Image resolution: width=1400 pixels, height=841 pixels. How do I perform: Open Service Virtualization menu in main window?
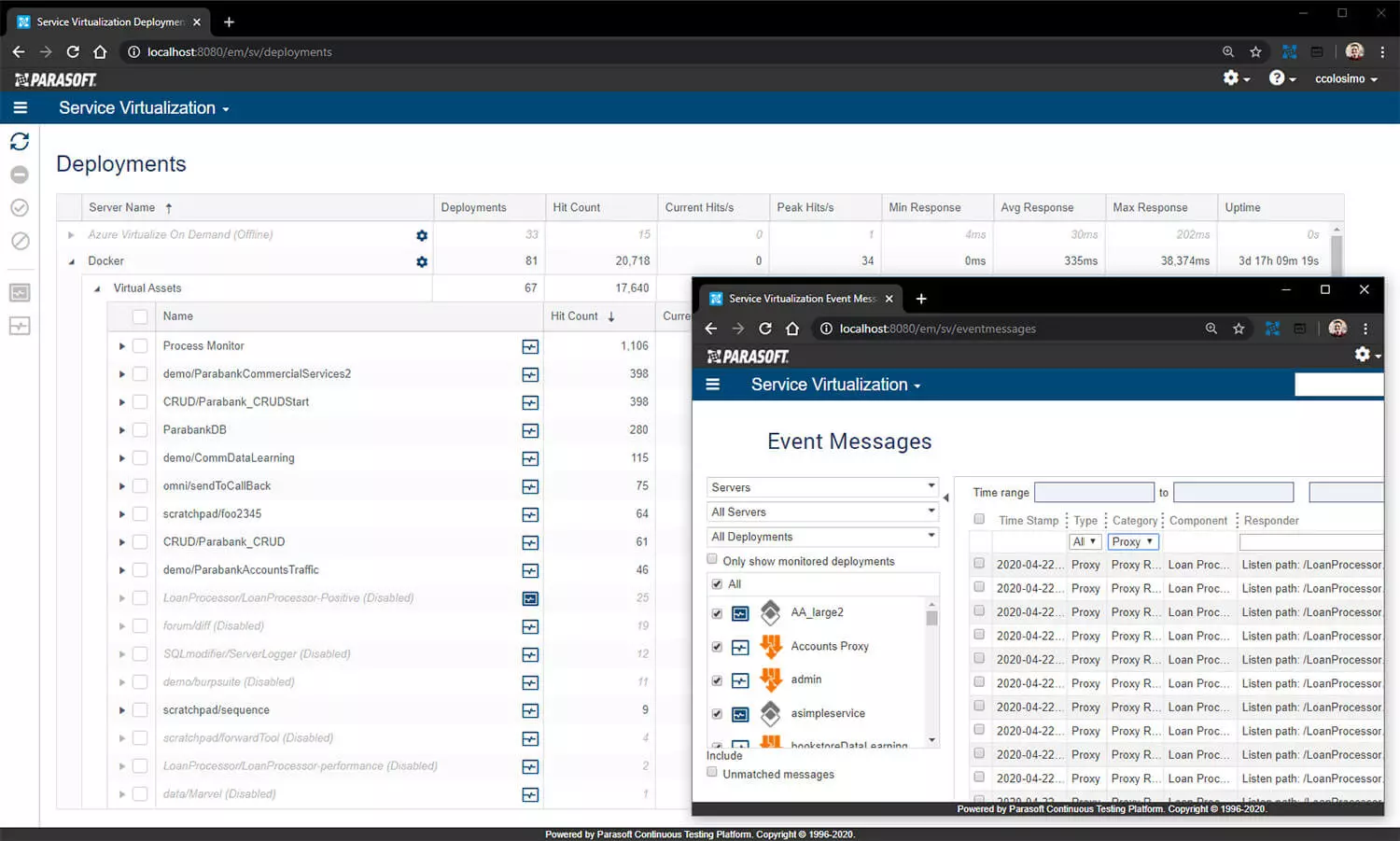pyautogui.click(x=144, y=108)
